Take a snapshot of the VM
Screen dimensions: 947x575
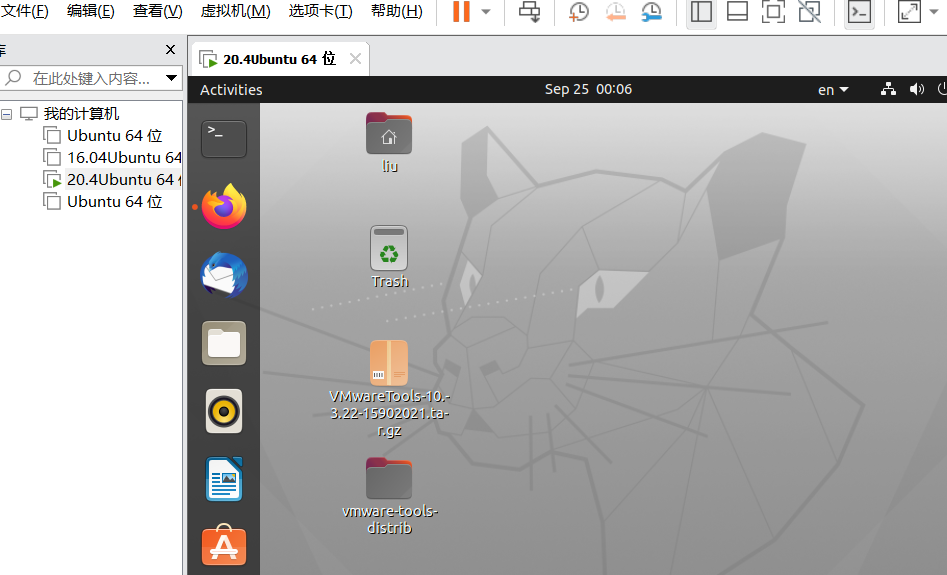click(x=579, y=11)
